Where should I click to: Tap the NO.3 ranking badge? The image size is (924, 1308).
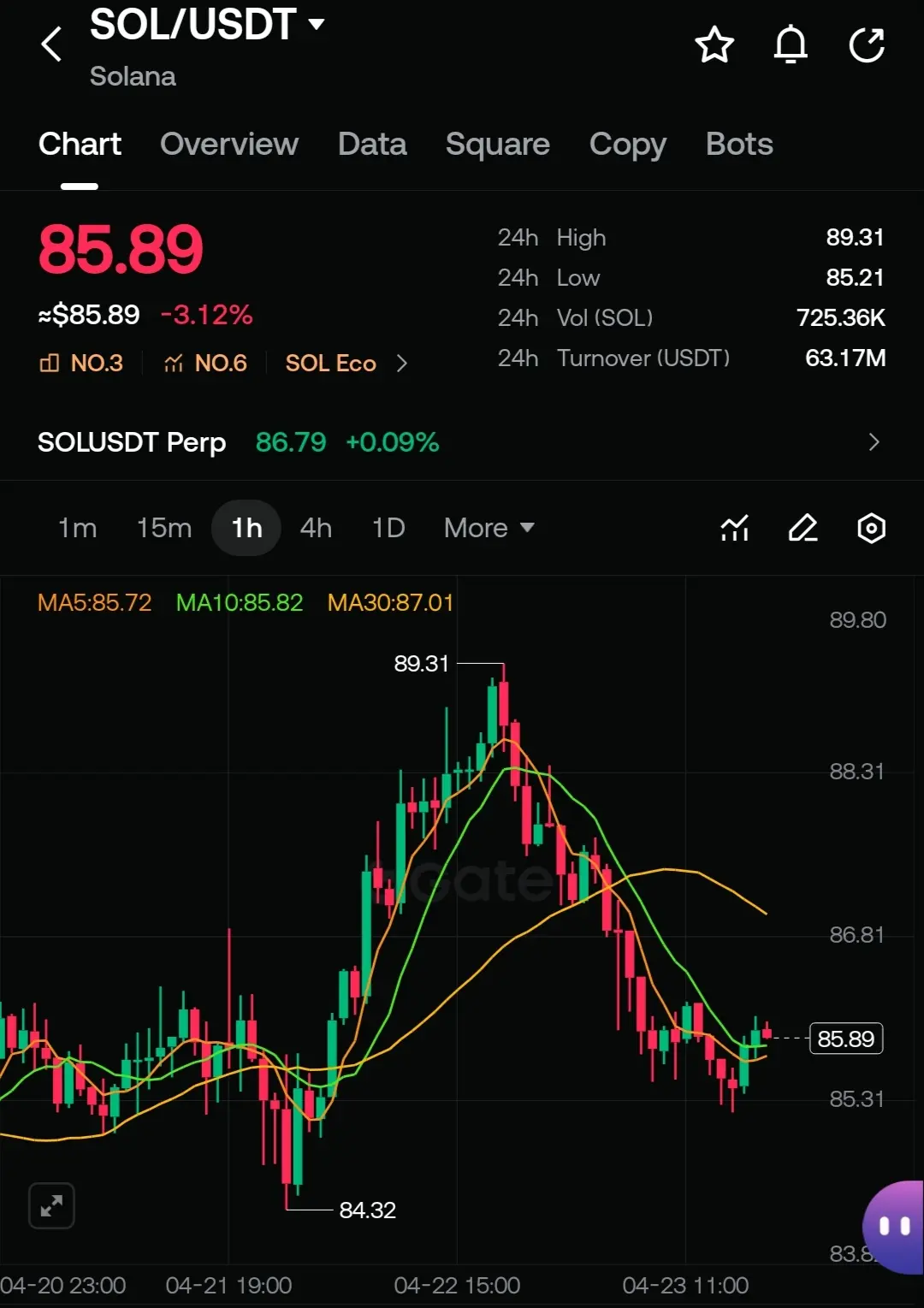(x=81, y=364)
